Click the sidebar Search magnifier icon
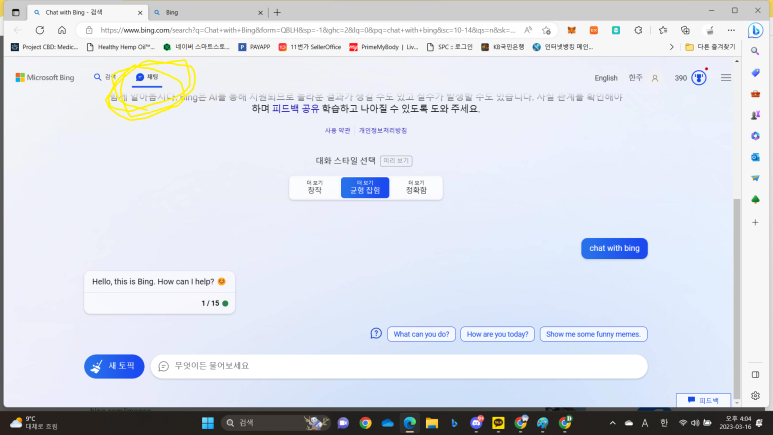Screen dimensions: 773x435 pyautogui.click(x=755, y=51)
